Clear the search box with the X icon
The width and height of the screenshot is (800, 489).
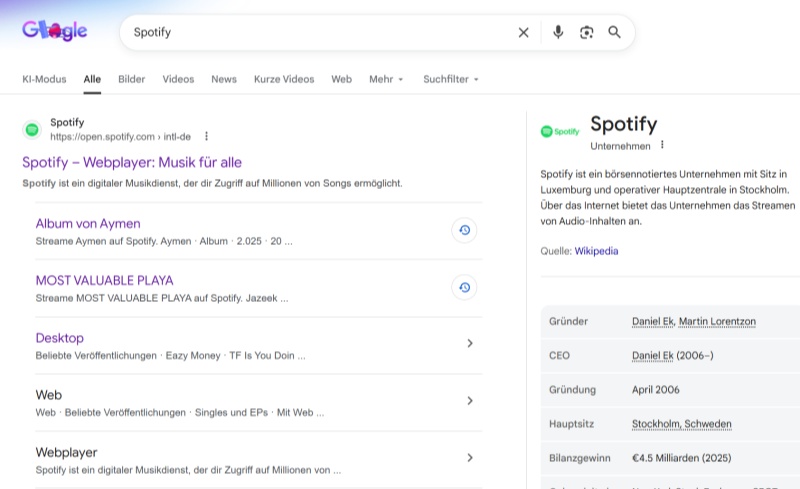523,33
